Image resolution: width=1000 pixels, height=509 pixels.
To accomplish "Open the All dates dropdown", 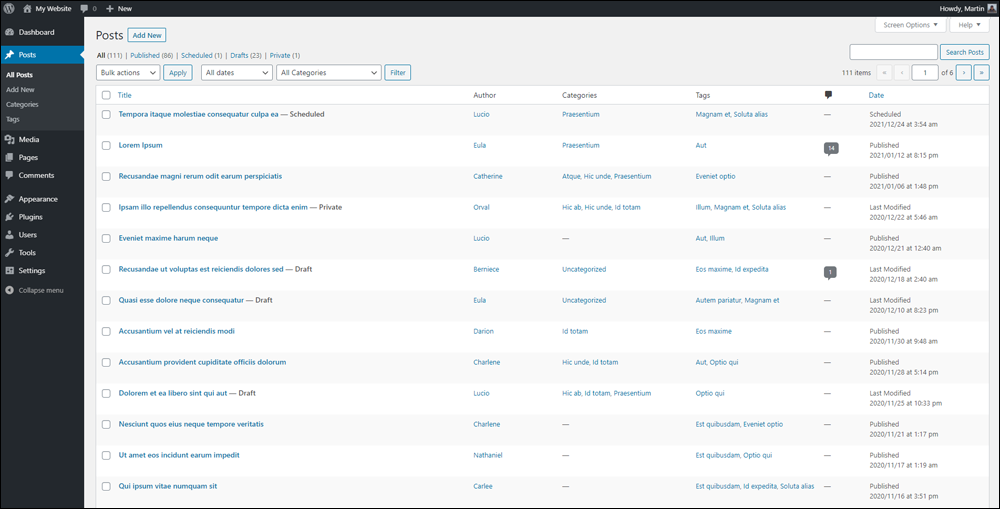I will click(x=237, y=73).
